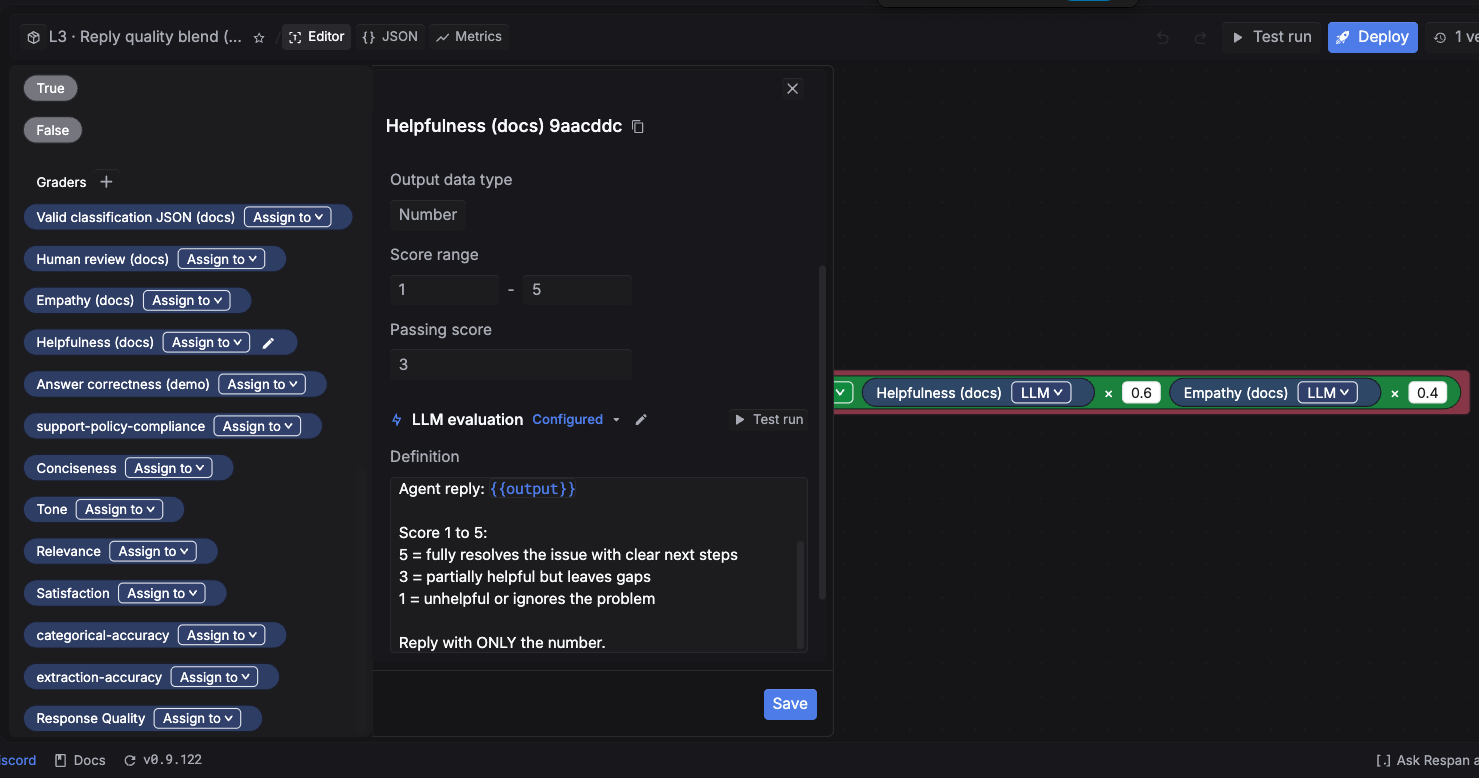
Task: Select the False value chip
Action: point(53,130)
